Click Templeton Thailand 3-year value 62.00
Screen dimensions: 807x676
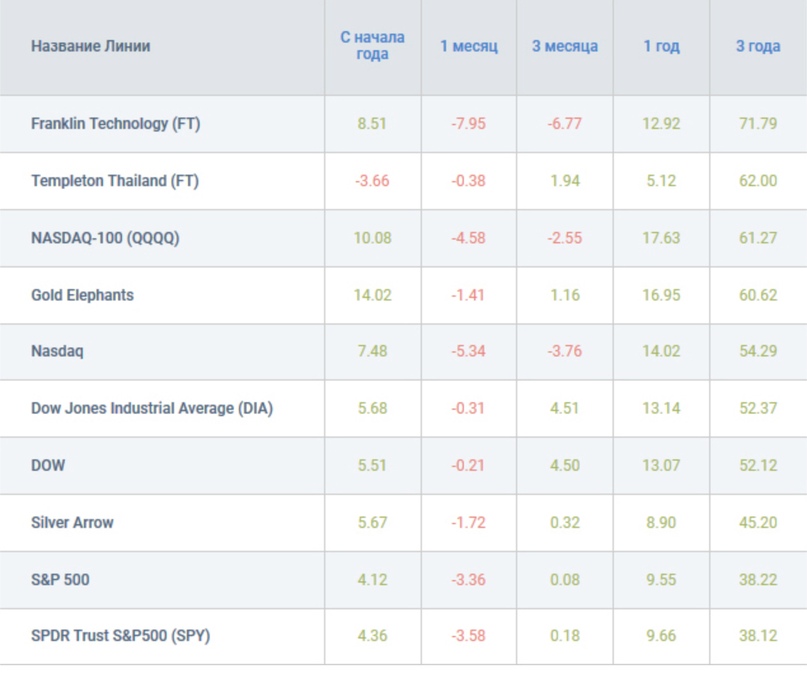pyautogui.click(x=758, y=181)
